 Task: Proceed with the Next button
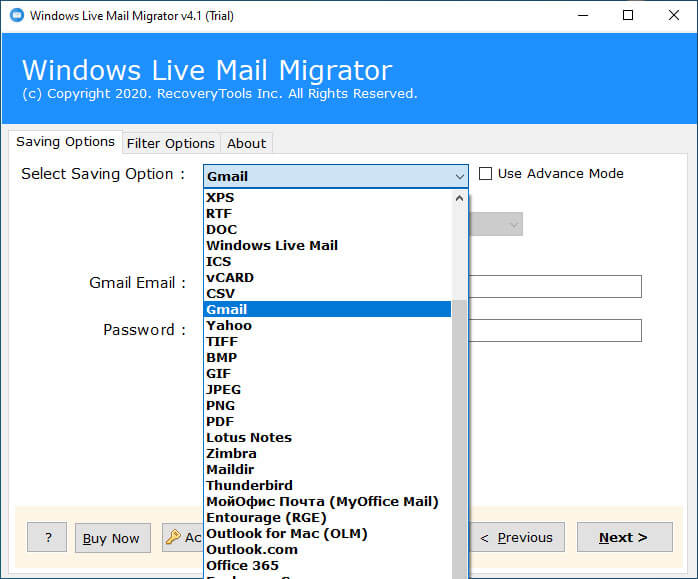point(625,538)
